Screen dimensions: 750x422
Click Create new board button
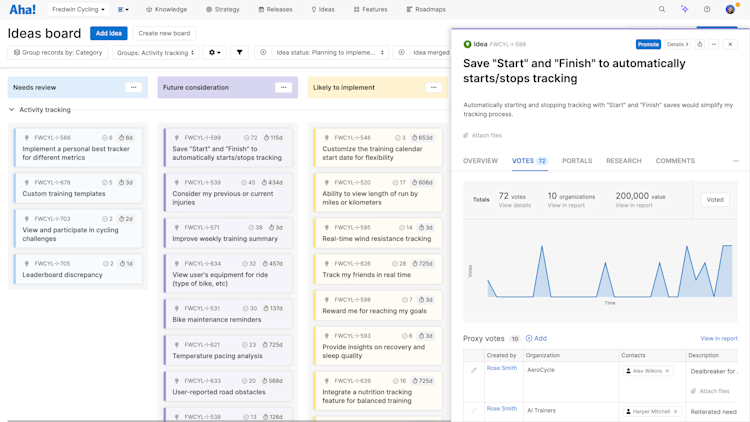click(164, 33)
